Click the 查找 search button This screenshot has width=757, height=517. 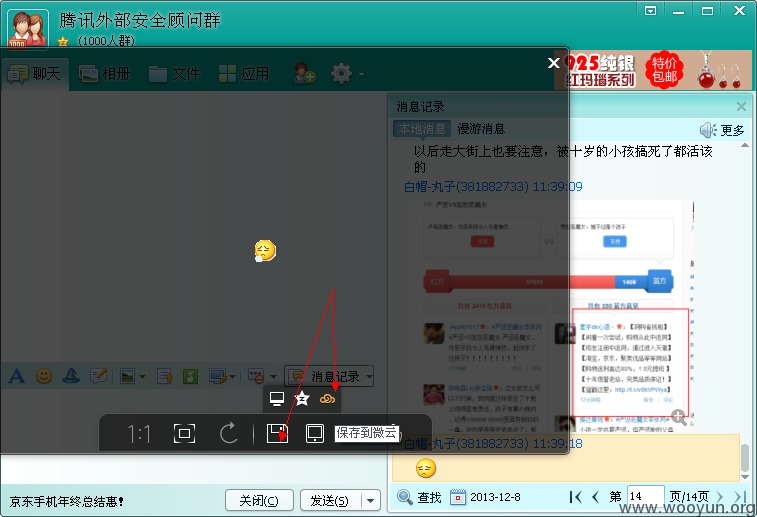coord(419,497)
